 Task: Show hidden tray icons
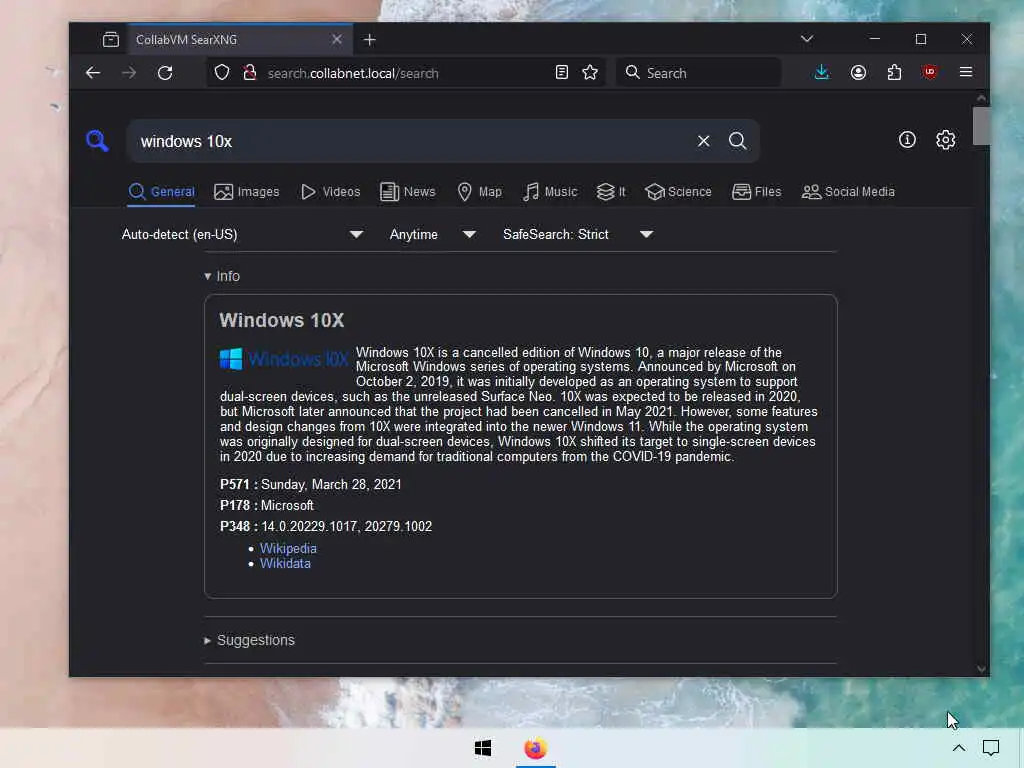(x=958, y=748)
